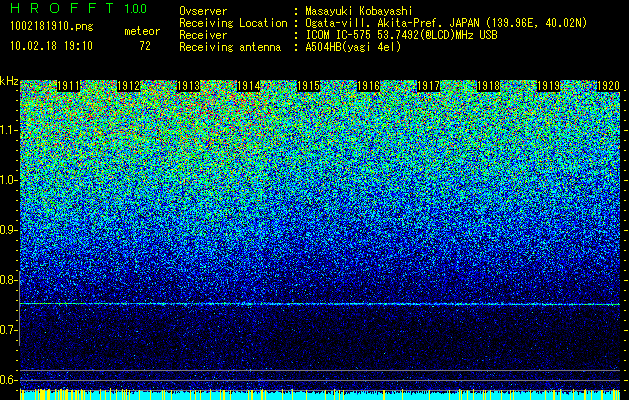Click the 1914 time marker
629x400 pixels.
[x=249, y=86]
